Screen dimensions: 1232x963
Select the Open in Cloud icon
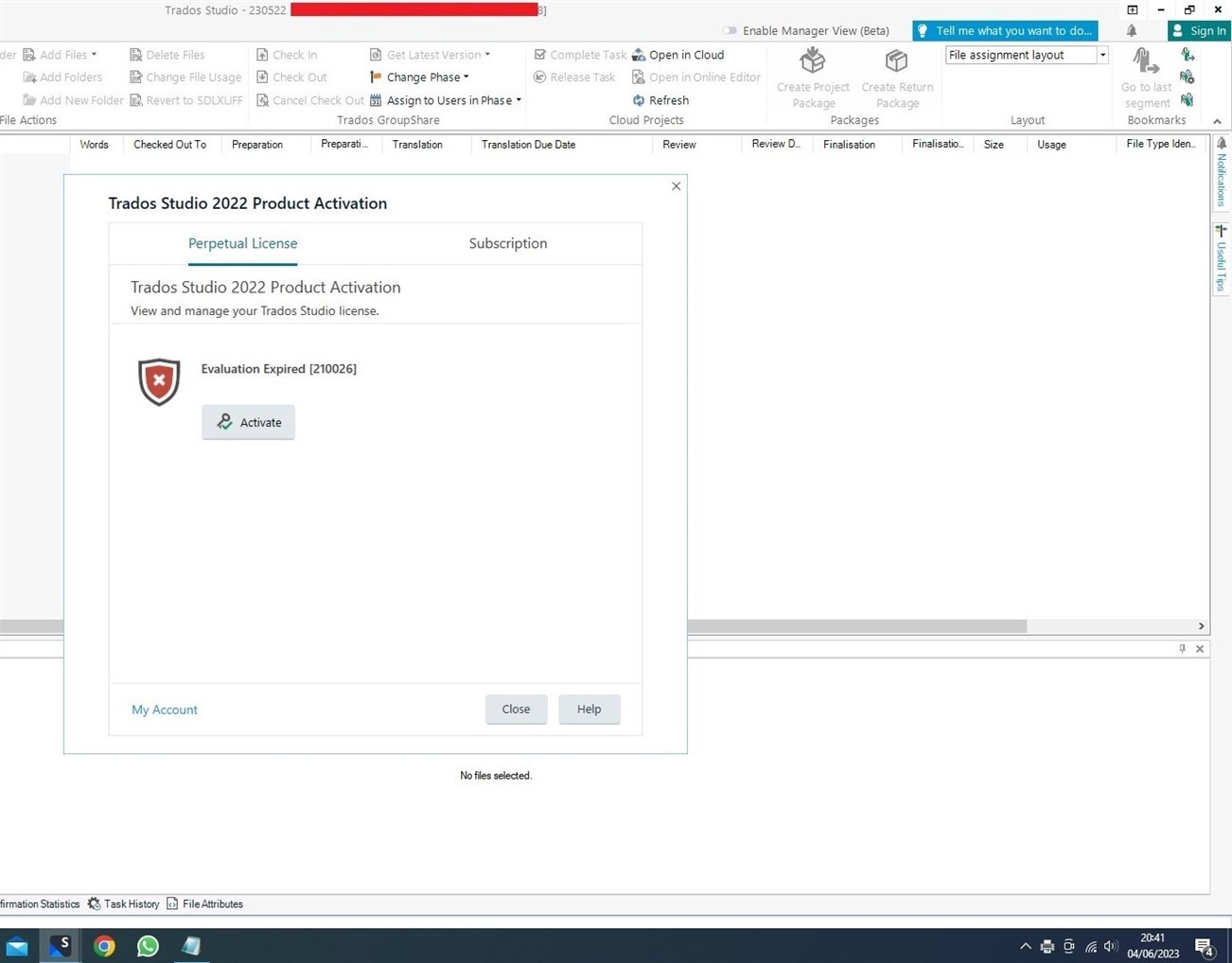click(x=639, y=54)
